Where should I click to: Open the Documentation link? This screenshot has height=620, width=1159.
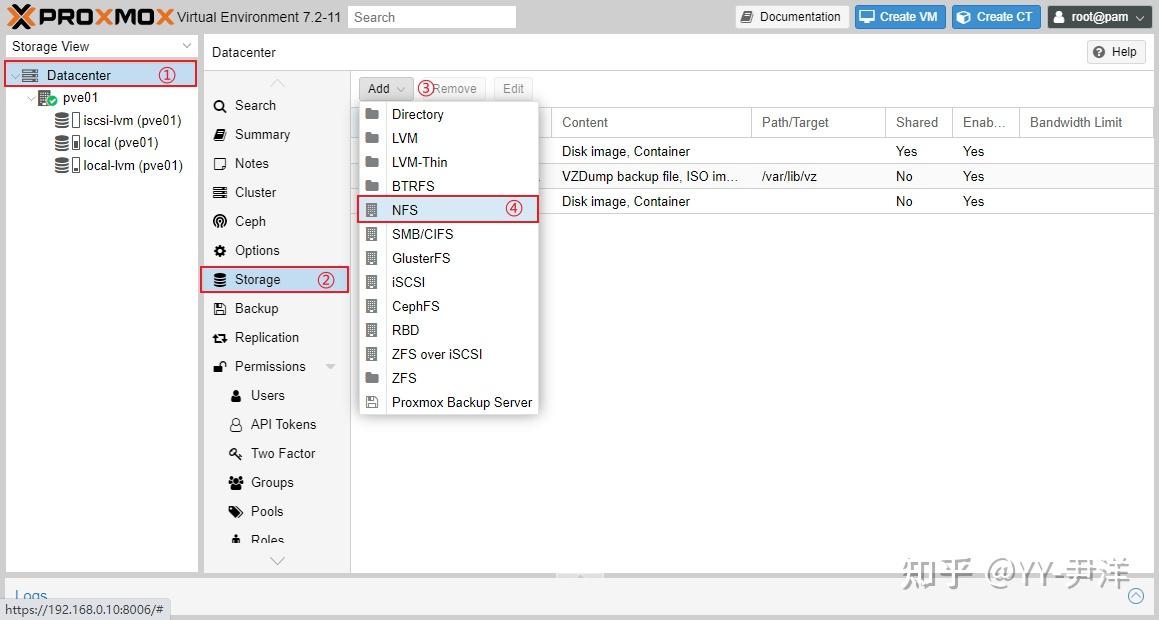pos(792,17)
